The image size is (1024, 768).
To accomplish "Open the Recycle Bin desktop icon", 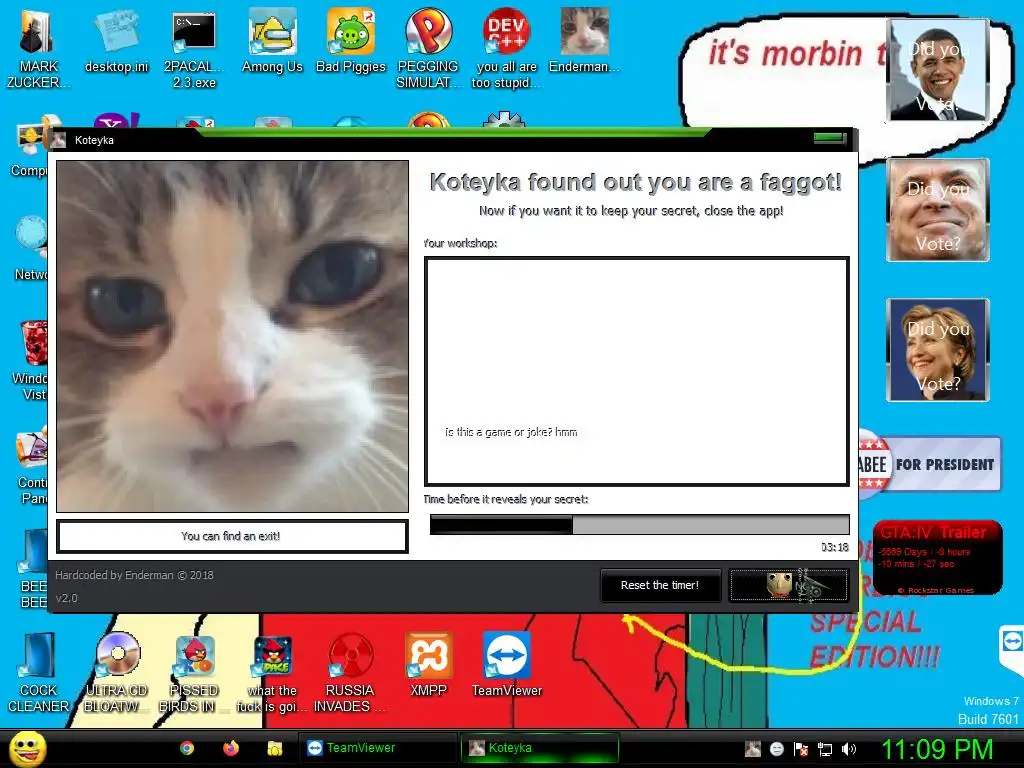I will tap(33, 343).
